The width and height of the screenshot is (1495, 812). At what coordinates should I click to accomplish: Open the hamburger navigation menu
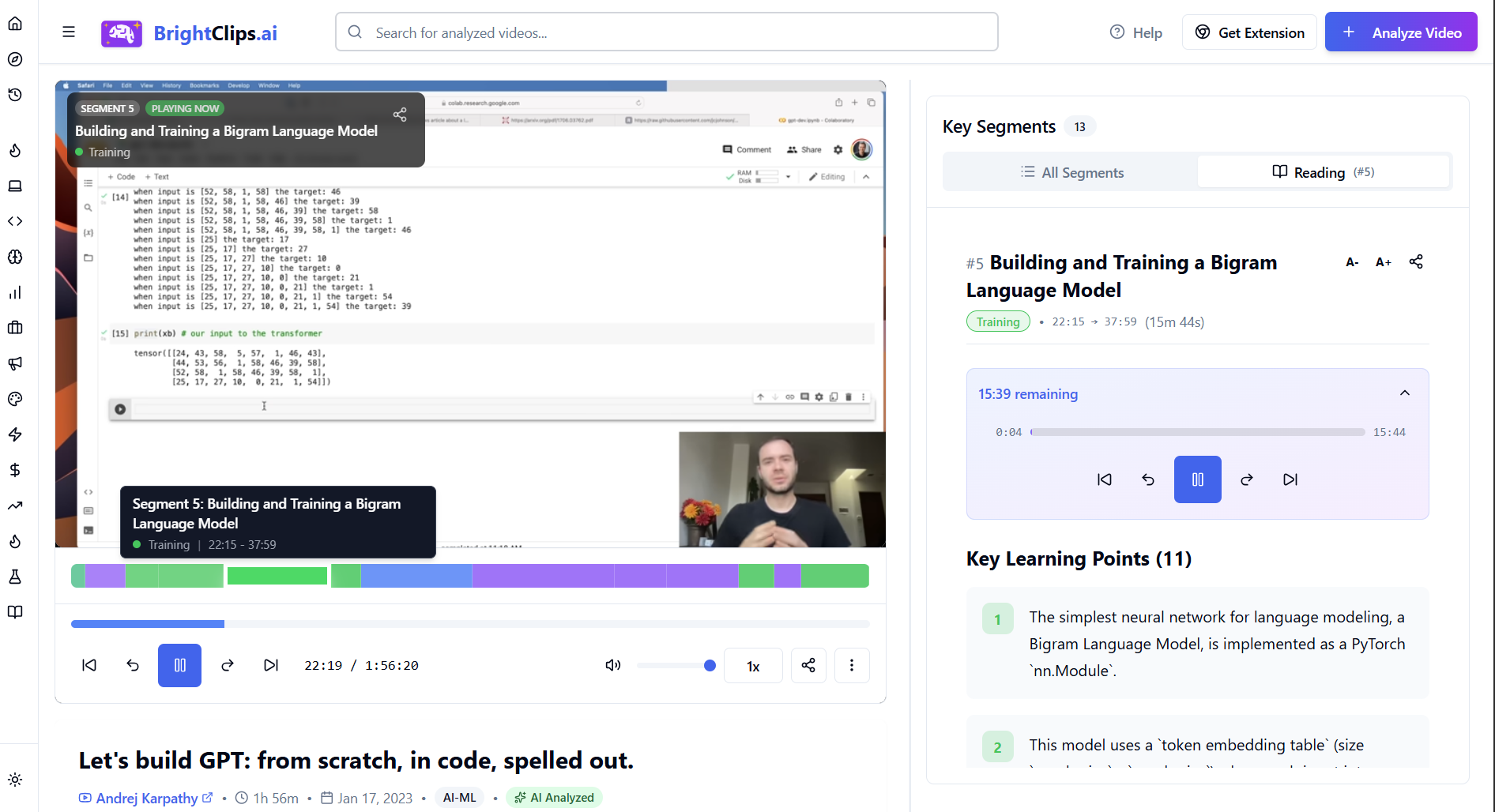[69, 32]
